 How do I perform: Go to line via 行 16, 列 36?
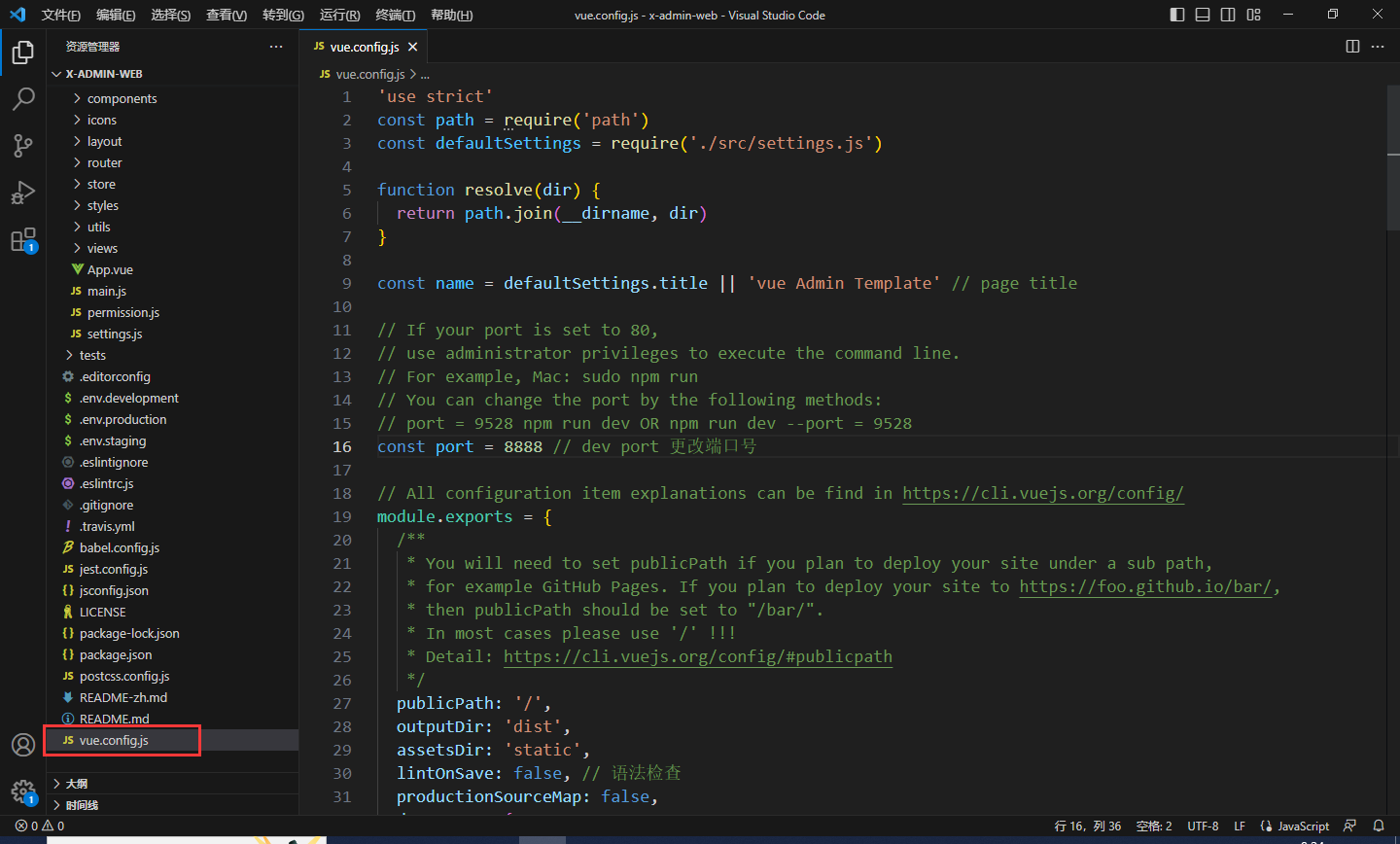click(1088, 826)
